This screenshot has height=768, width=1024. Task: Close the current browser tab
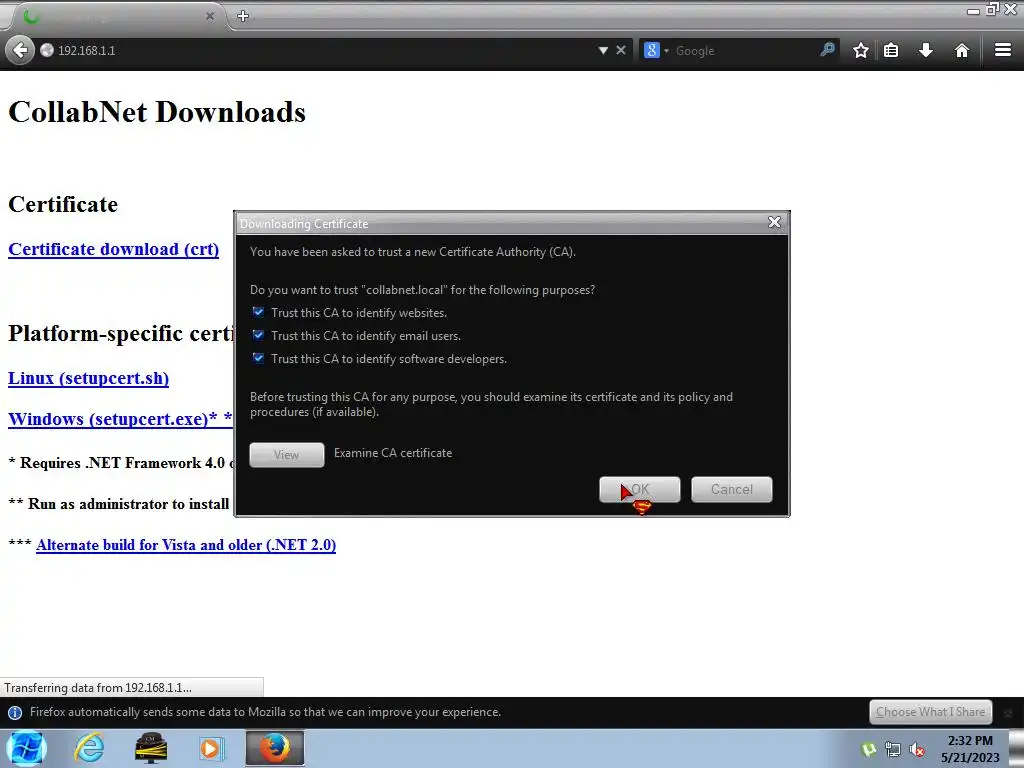(210, 16)
